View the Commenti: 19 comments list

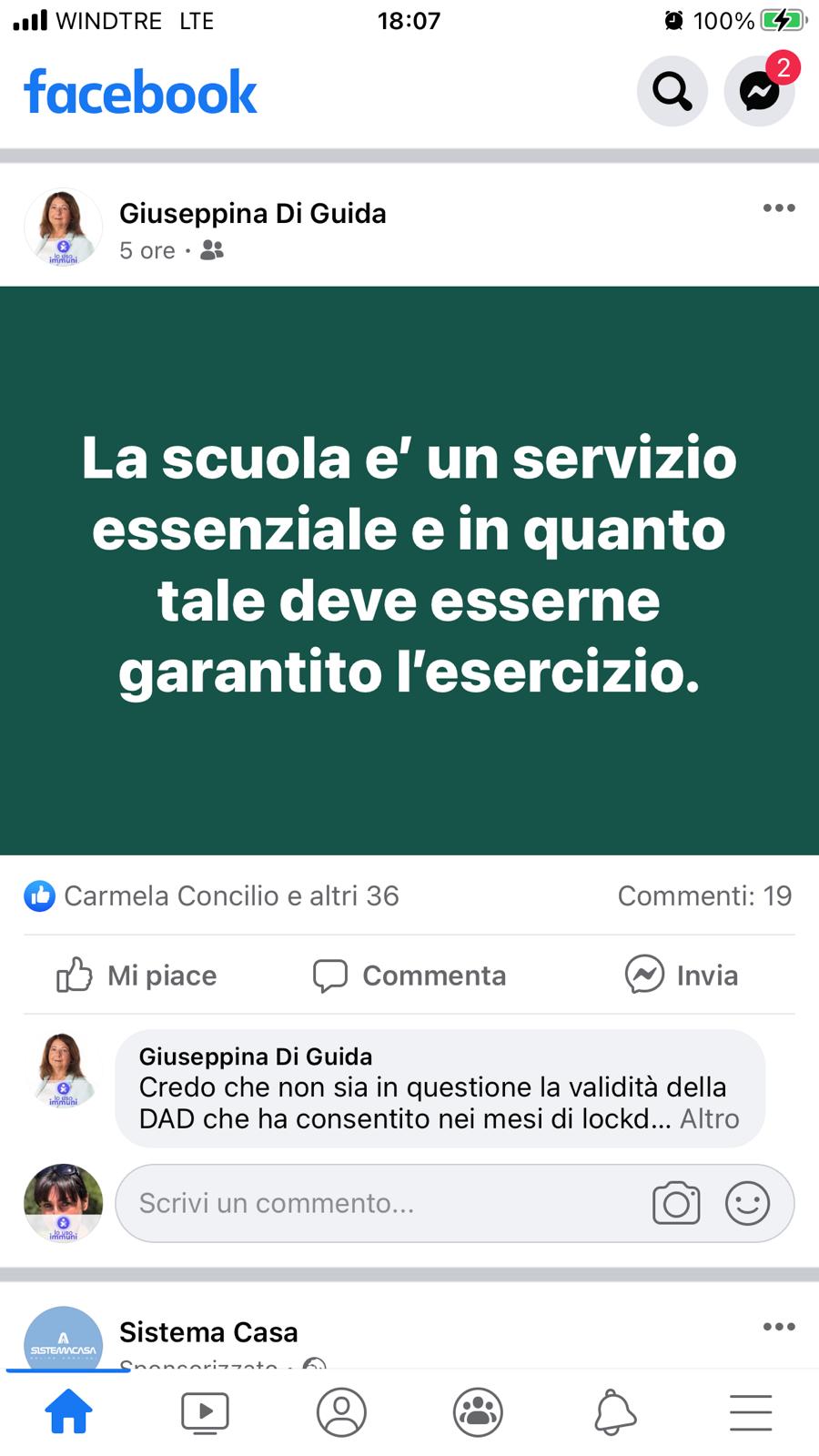704,895
